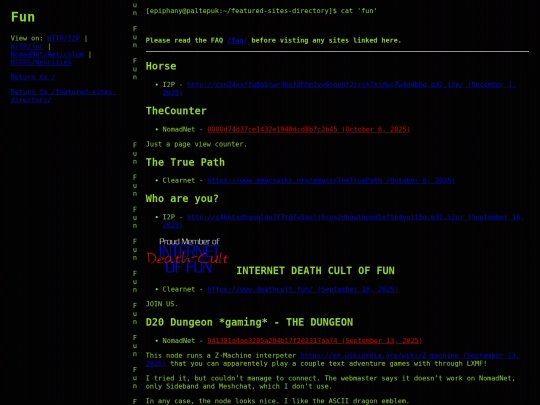The width and height of the screenshot is (540, 405).
Task: Click the 'Please read the FAQ' text
Action: (x=184, y=41)
